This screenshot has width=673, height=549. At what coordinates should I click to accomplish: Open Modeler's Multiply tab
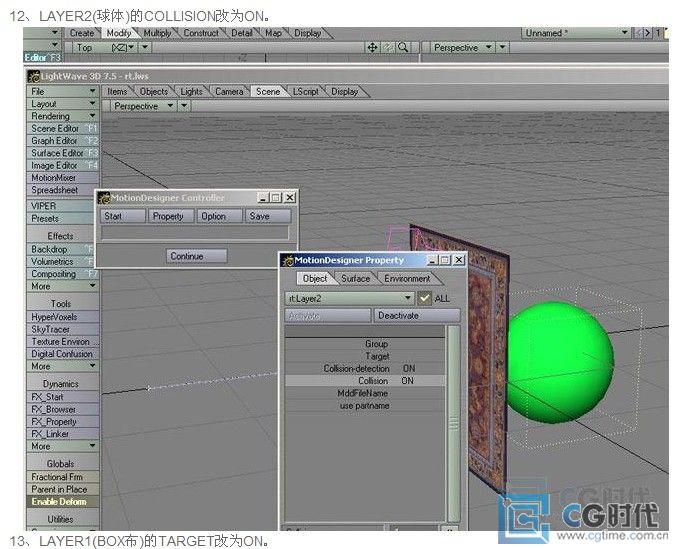coord(157,33)
